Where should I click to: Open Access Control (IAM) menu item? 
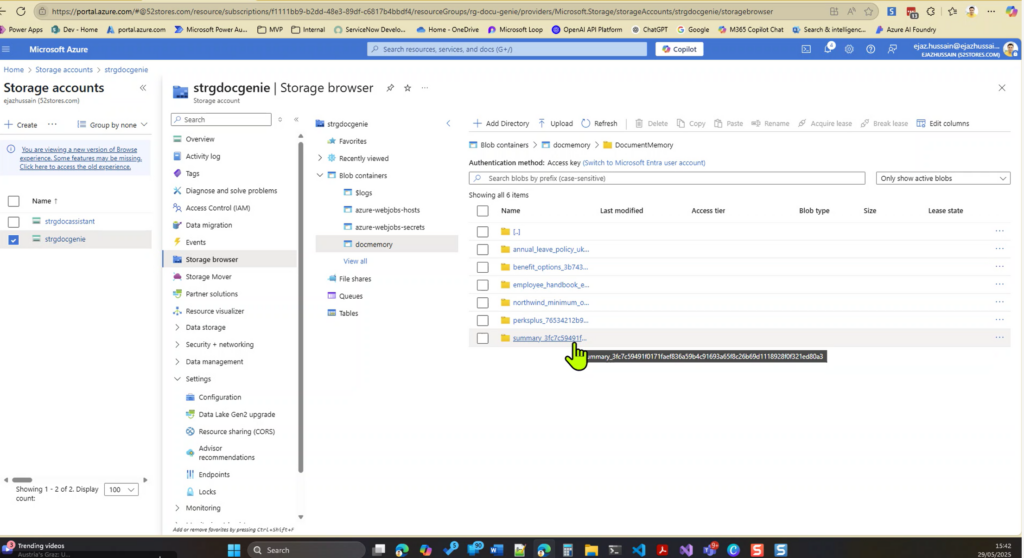click(x=217, y=208)
